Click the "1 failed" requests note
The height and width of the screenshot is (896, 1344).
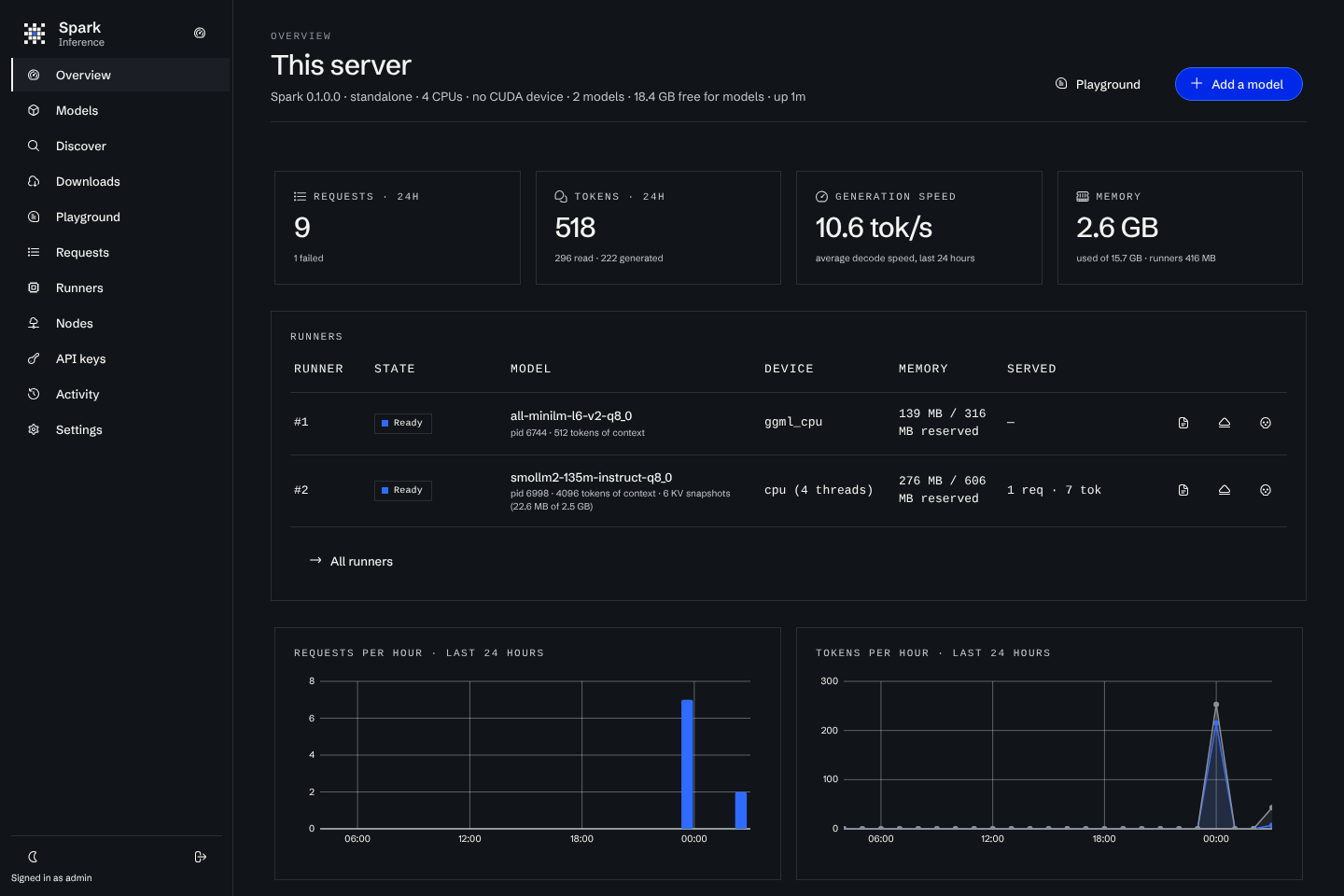pyautogui.click(x=309, y=259)
